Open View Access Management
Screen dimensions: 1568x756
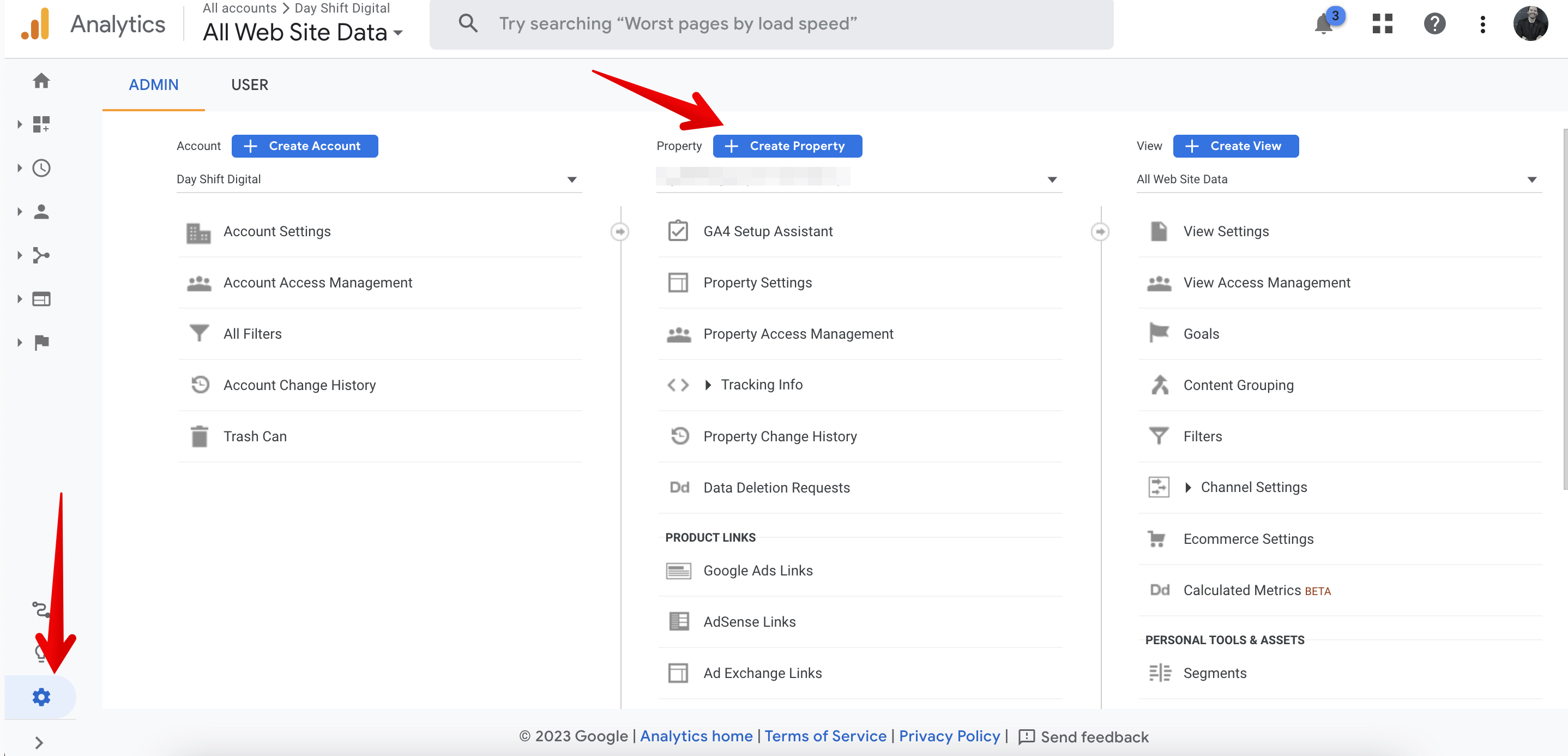(x=1266, y=283)
